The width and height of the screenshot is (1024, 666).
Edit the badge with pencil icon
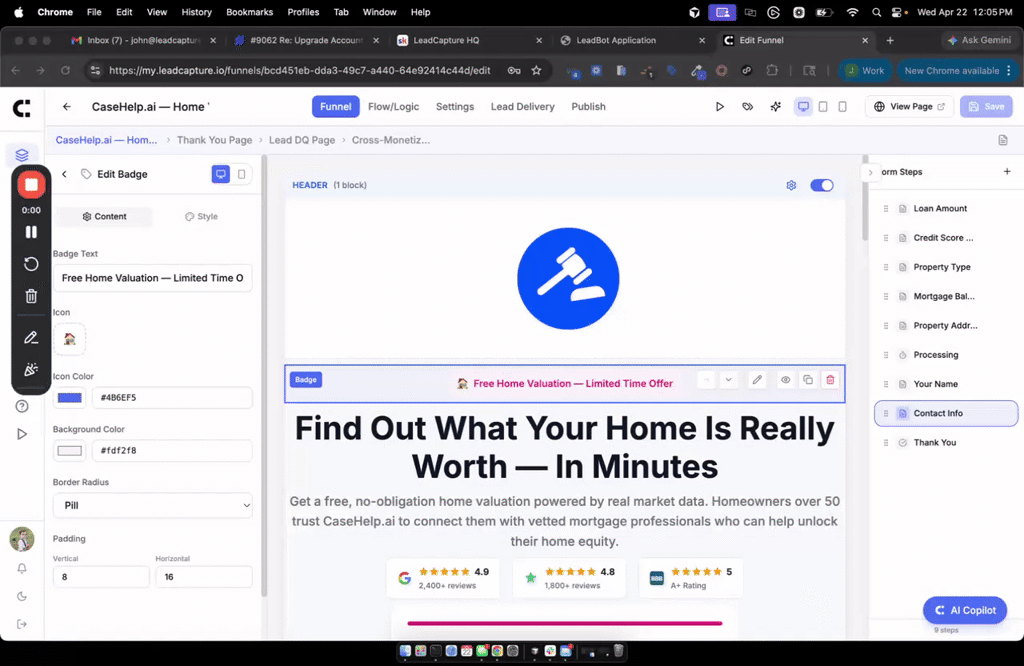pos(757,379)
